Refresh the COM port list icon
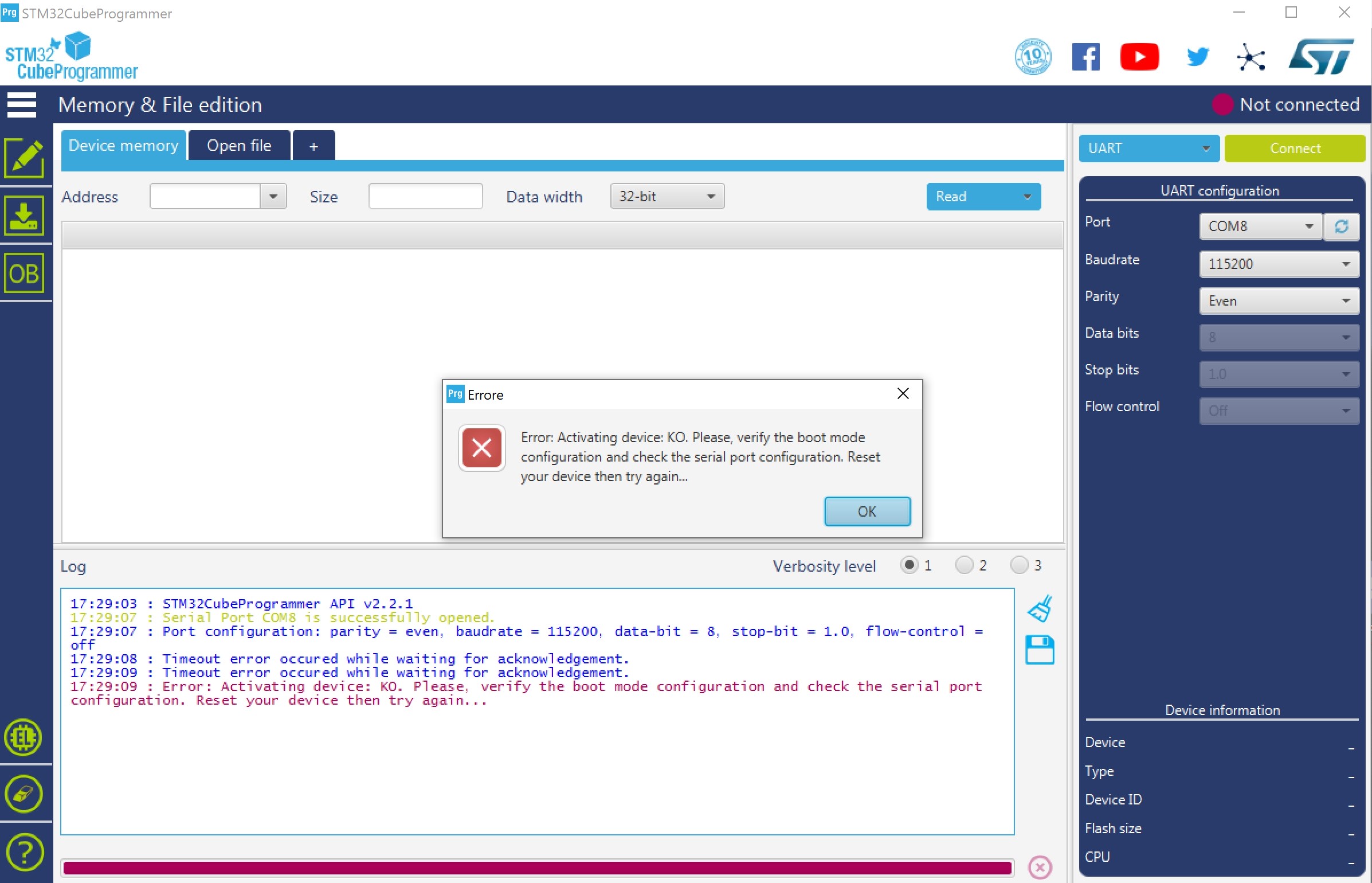 pos(1341,226)
